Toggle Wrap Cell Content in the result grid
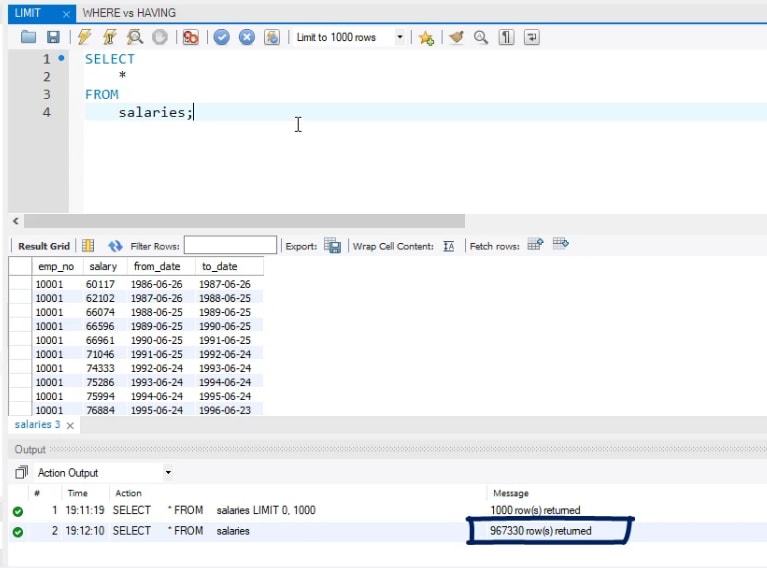The height and width of the screenshot is (568, 767). pos(449,246)
